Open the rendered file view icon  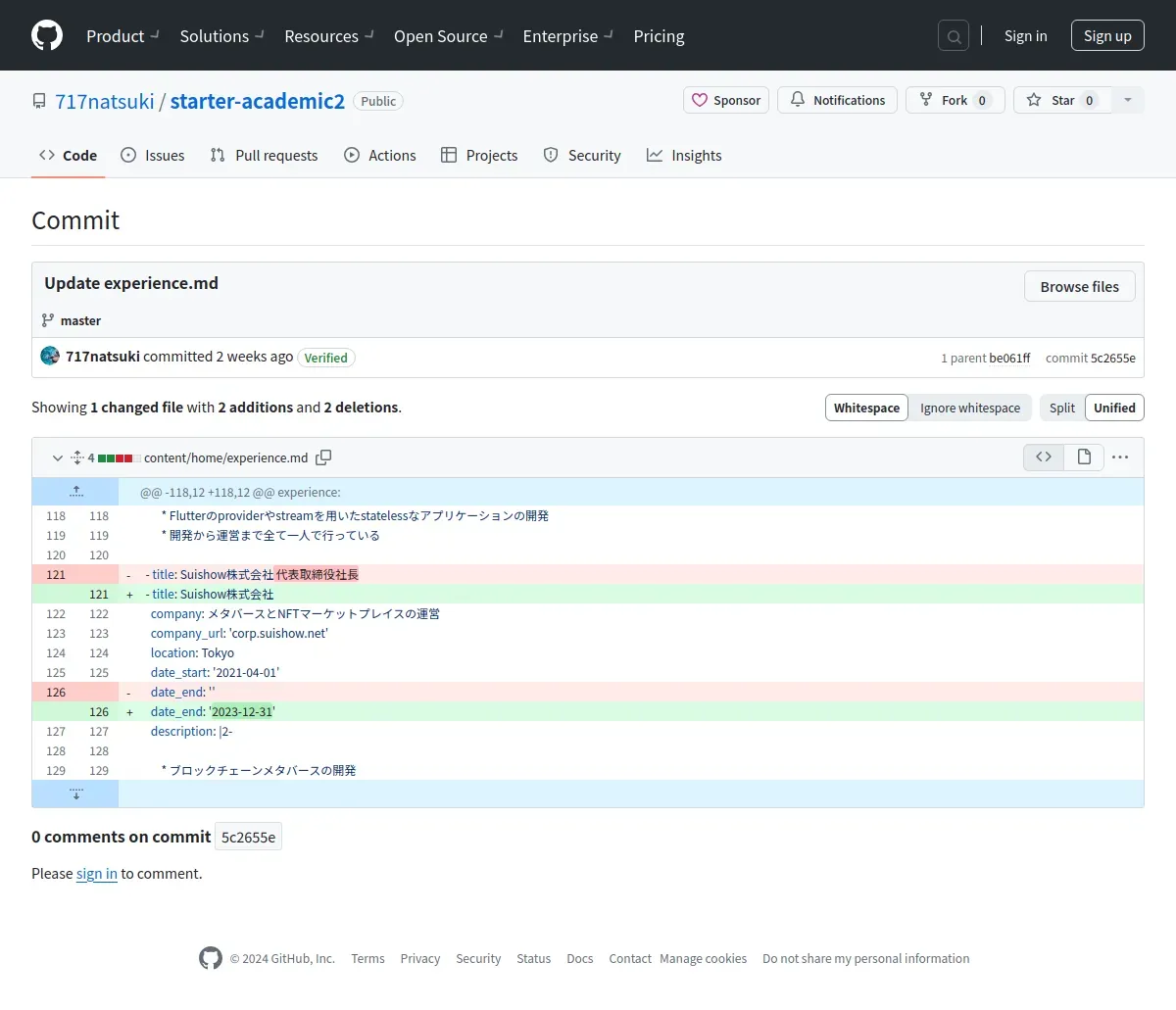point(1084,457)
